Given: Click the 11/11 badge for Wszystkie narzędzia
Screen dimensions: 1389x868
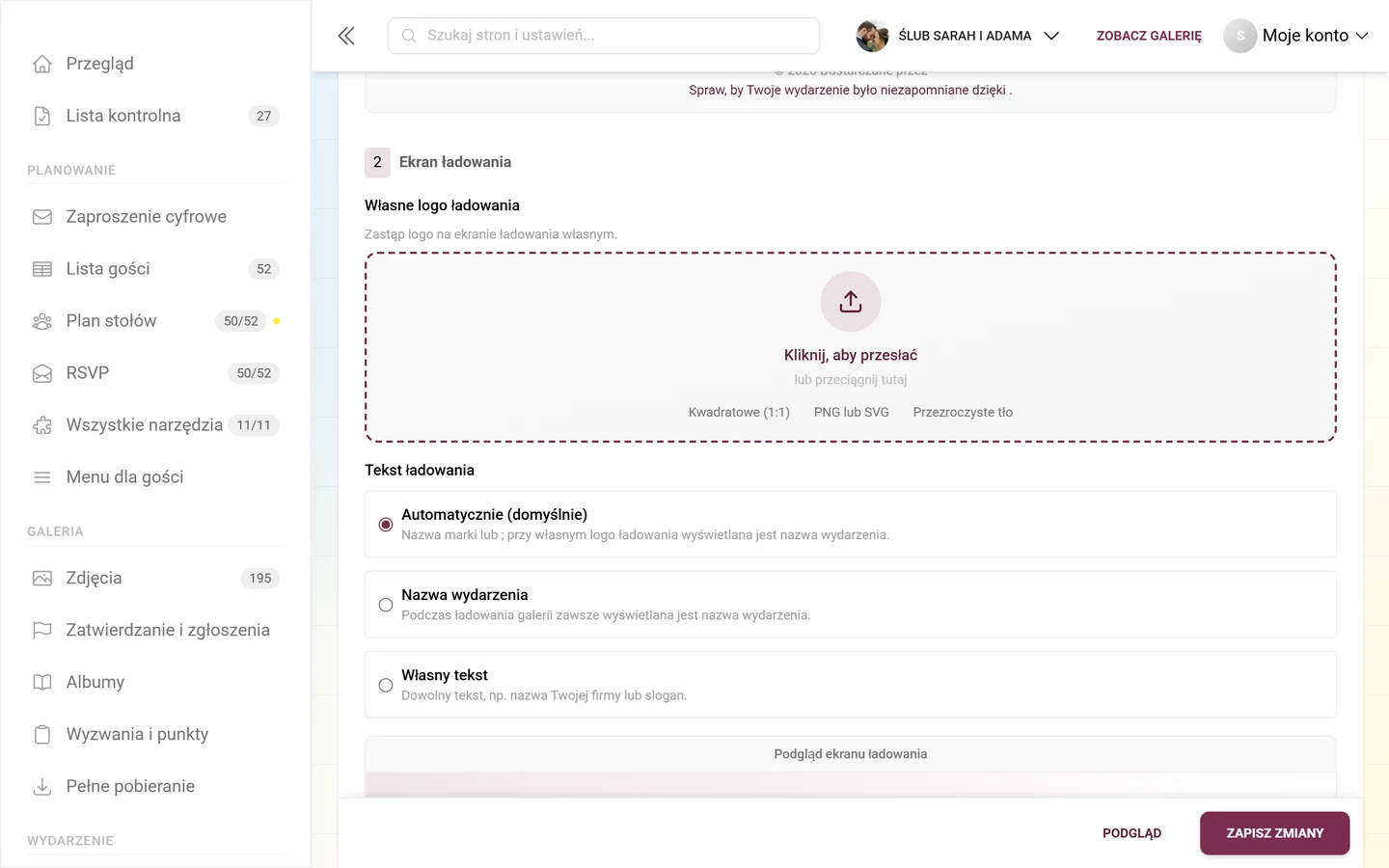Looking at the screenshot, I should (x=254, y=425).
